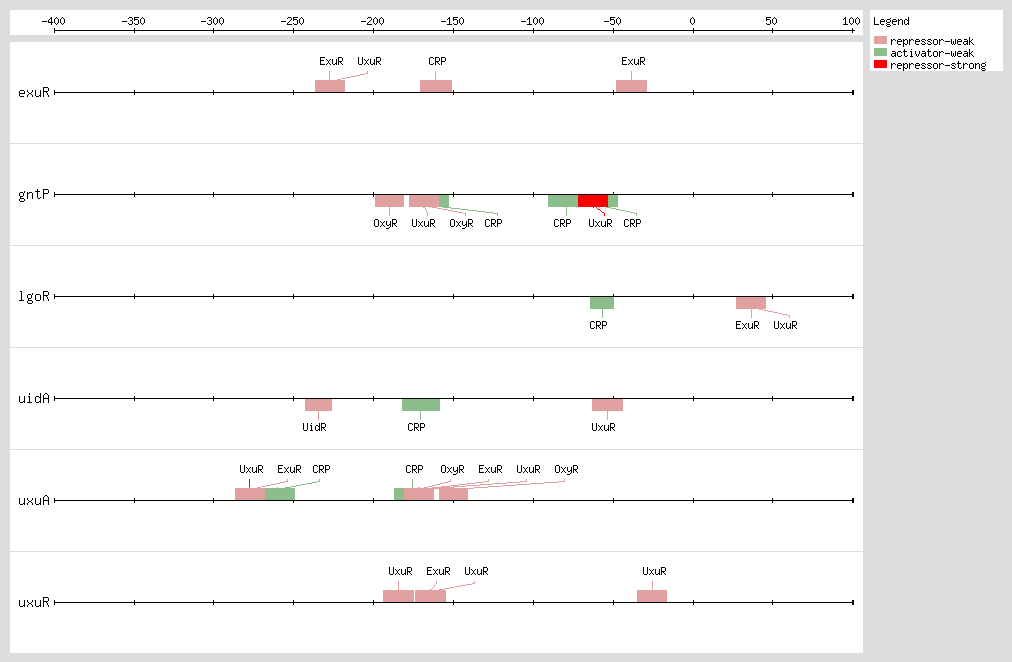1012x662 pixels.
Task: Select the 'activator-weak' legend text
Action: [x=931, y=53]
